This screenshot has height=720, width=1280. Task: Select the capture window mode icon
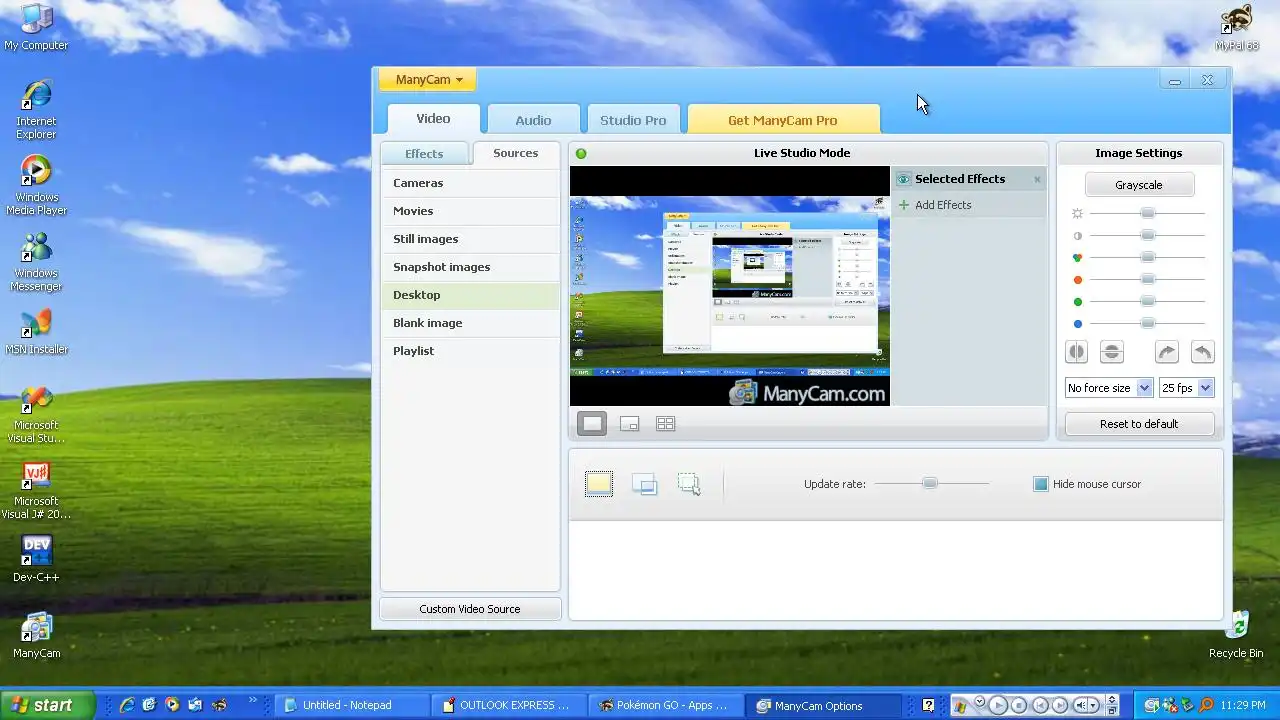point(644,484)
